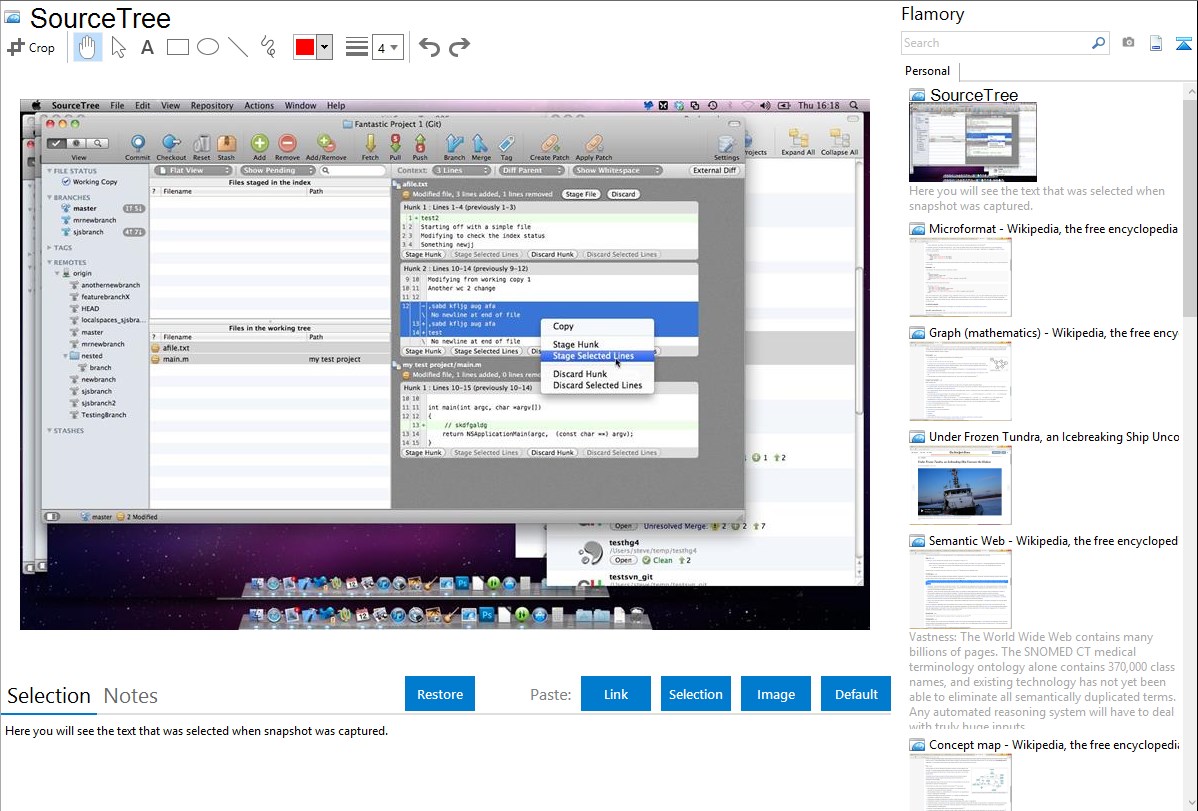
Task: Select the straight line tool
Action: pyautogui.click(x=238, y=47)
